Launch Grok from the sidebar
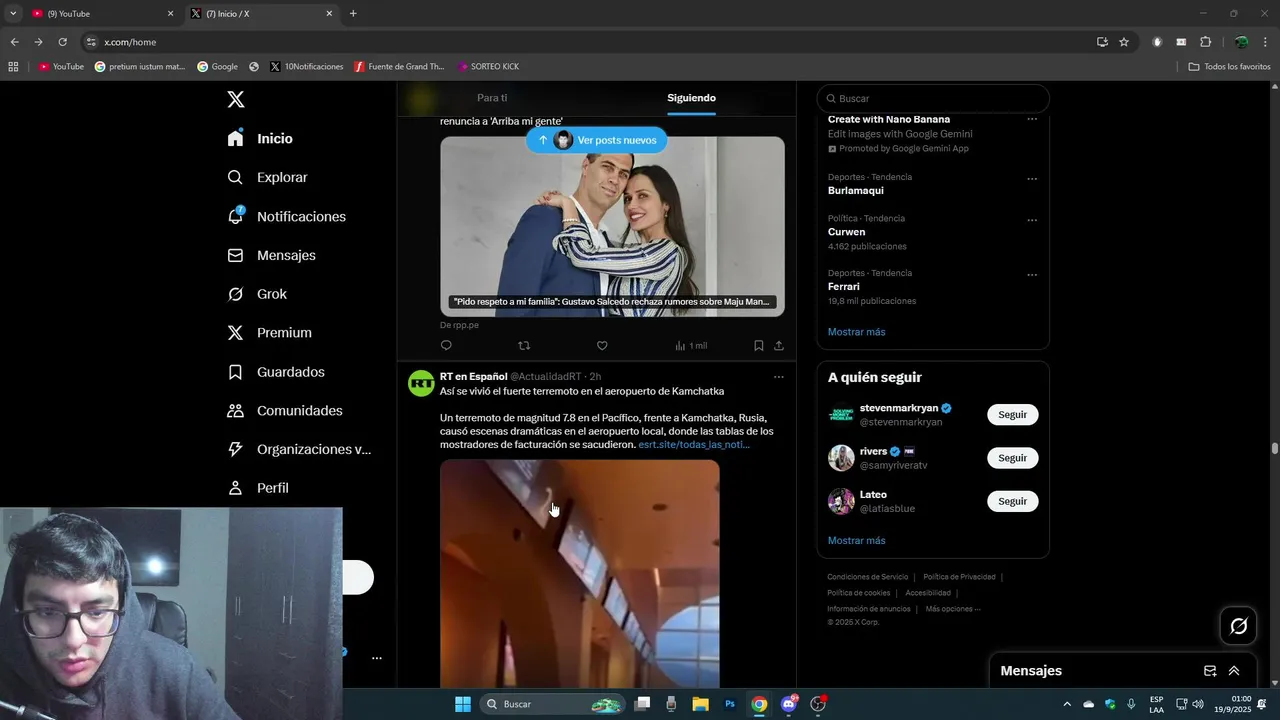1280x720 pixels. click(x=257, y=294)
